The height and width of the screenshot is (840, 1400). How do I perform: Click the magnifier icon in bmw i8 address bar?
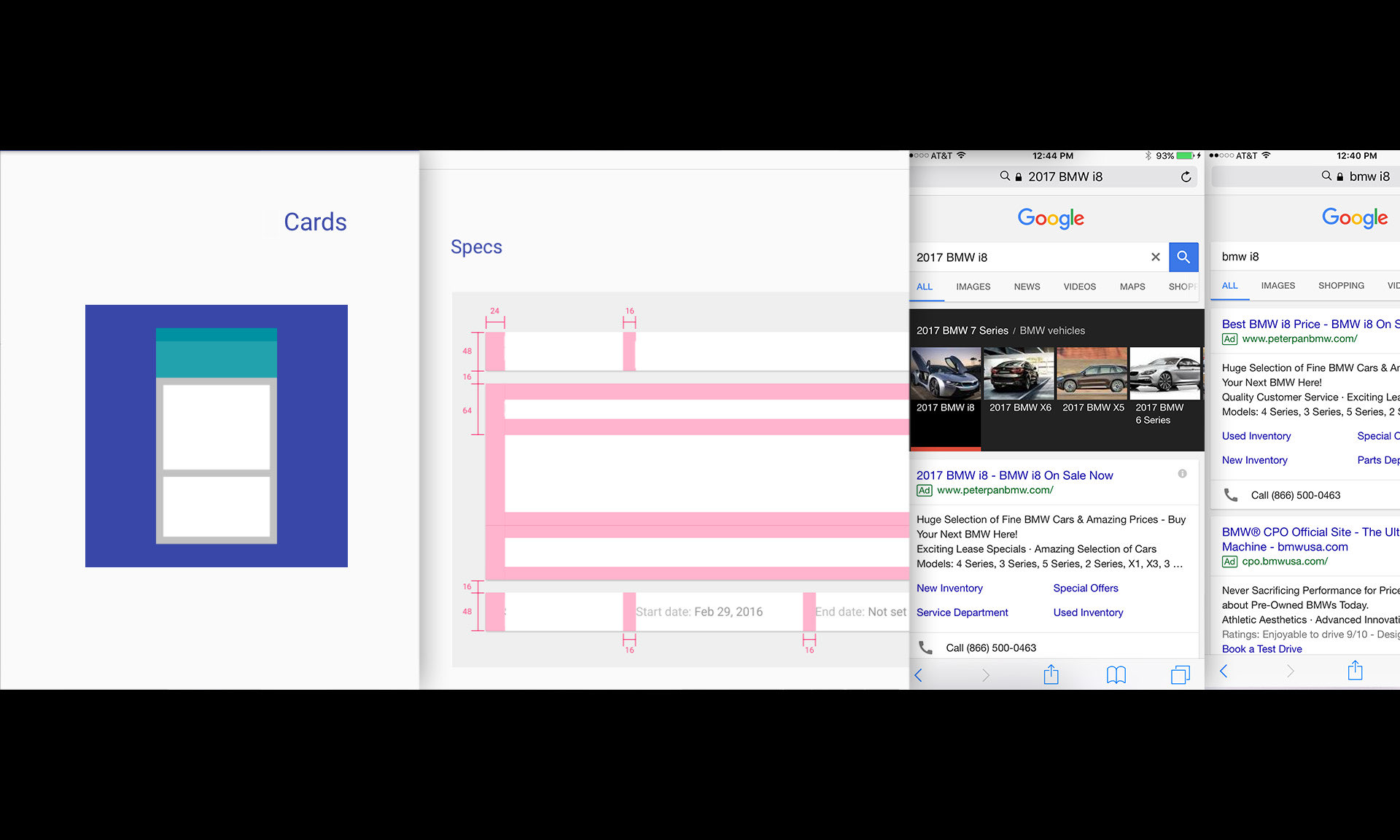(x=1326, y=176)
